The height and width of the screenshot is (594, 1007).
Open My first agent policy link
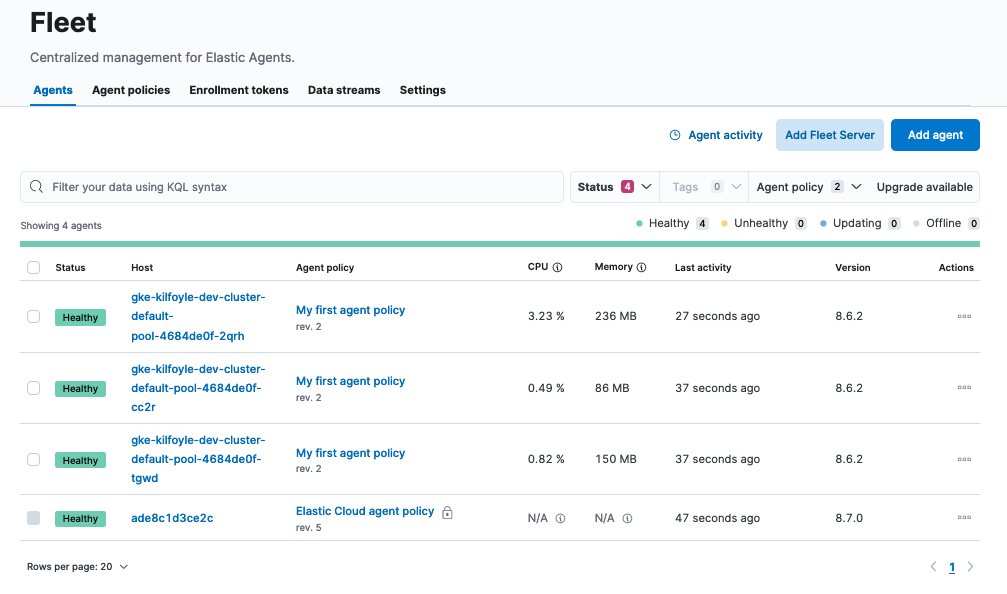(x=350, y=310)
